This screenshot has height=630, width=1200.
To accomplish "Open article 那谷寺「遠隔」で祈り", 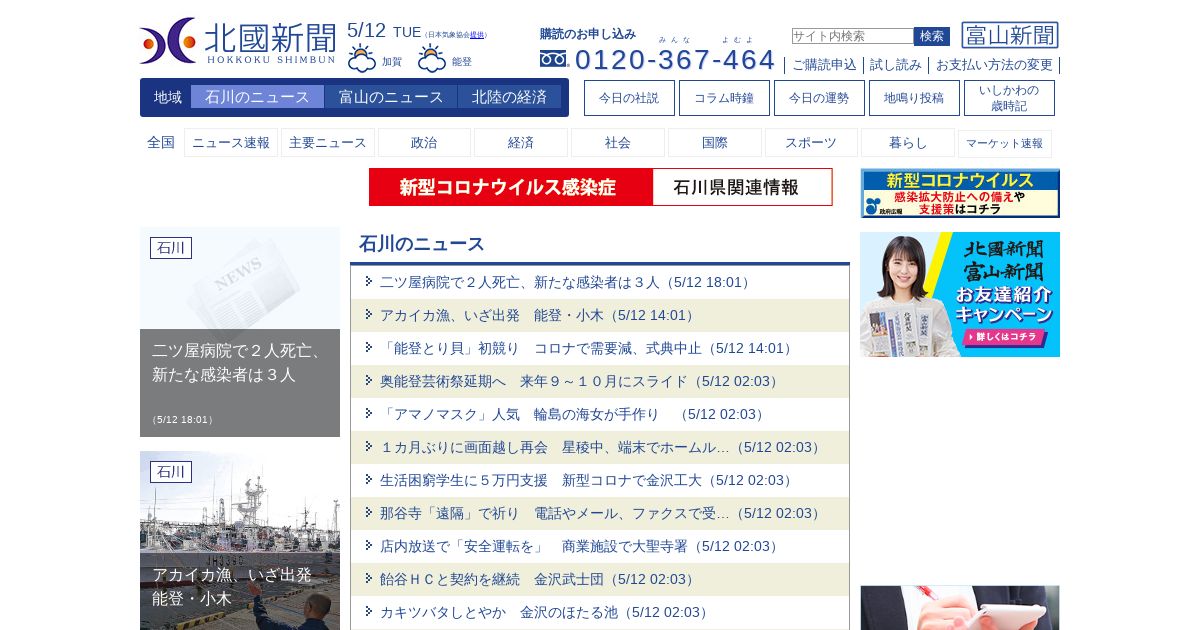I will tap(601, 513).
